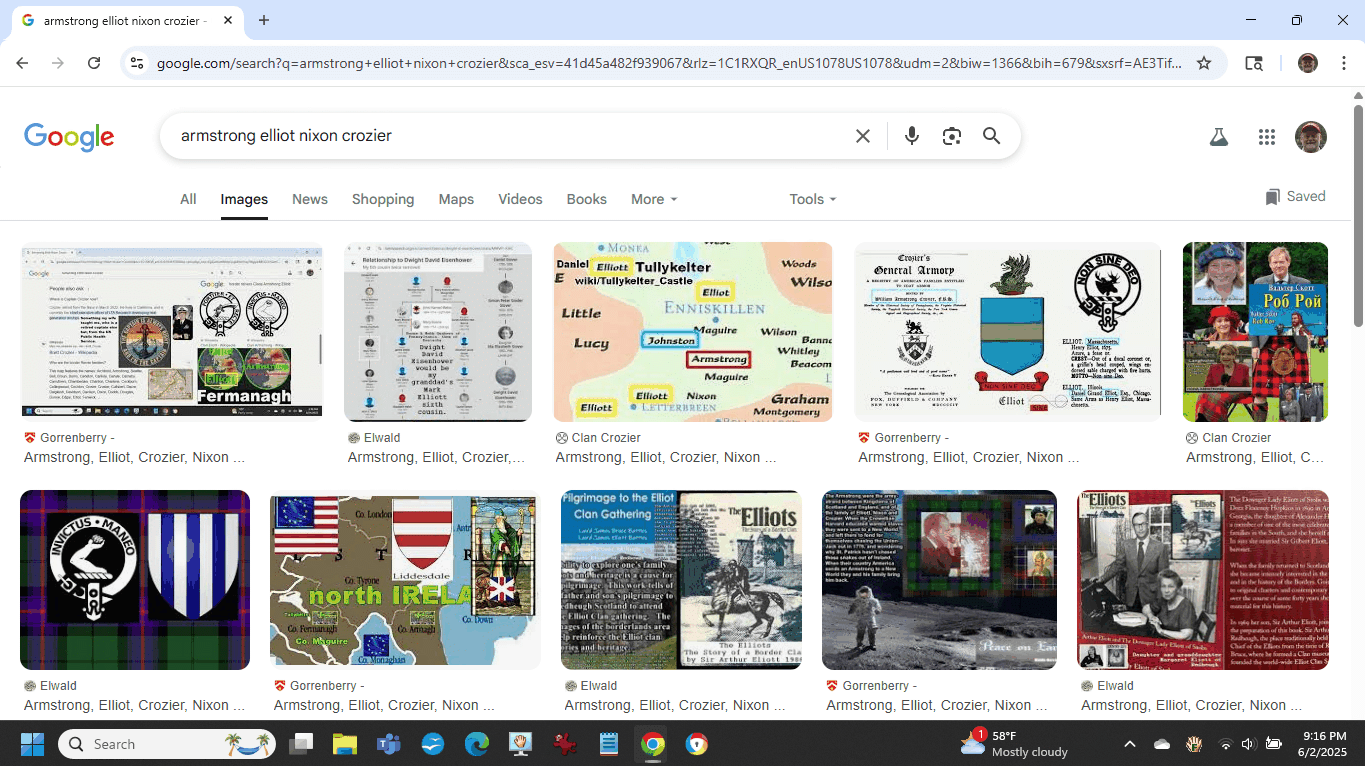Click the taskbar Search box
Image resolution: width=1365 pixels, height=766 pixels.
pos(166,744)
